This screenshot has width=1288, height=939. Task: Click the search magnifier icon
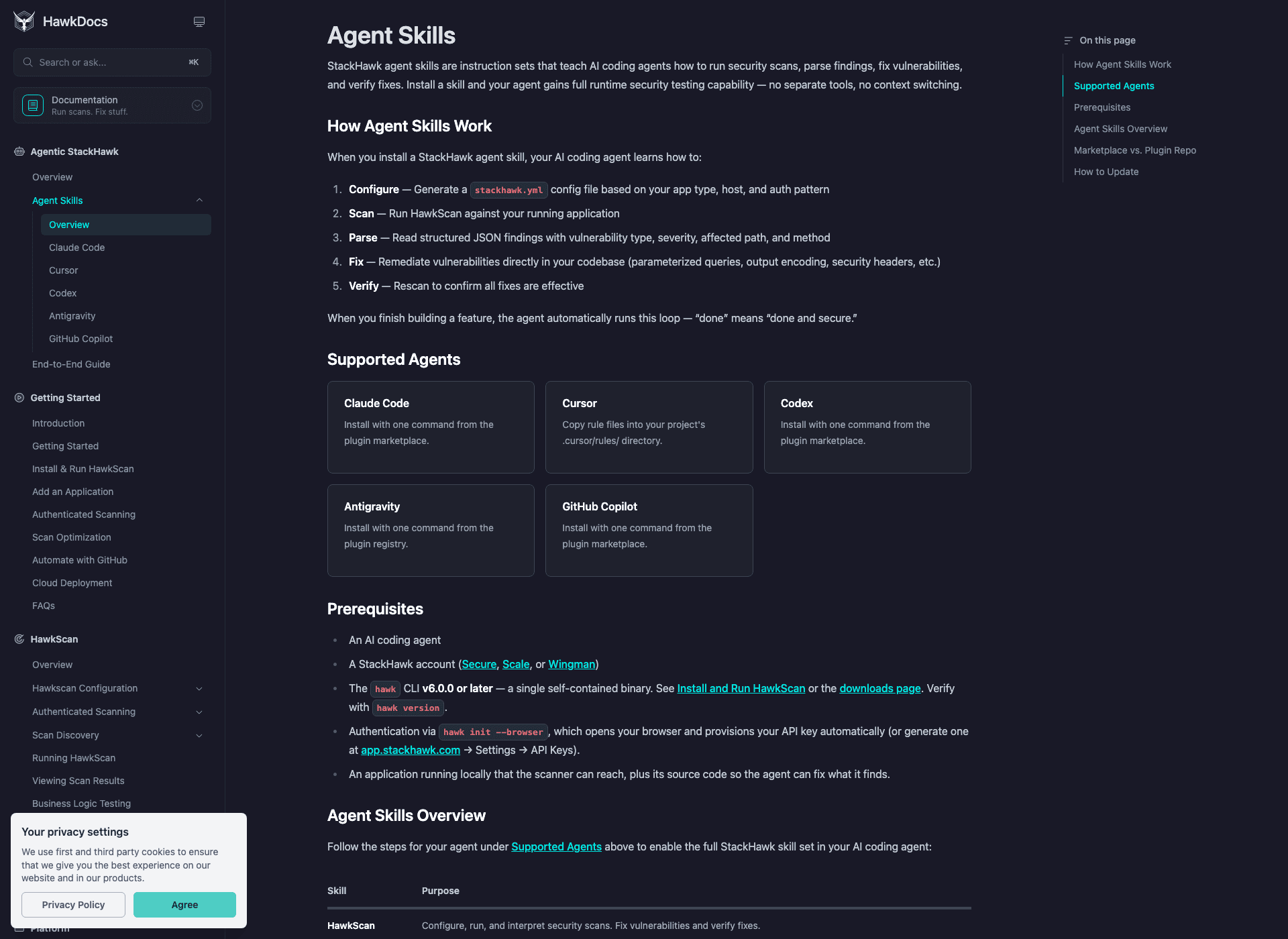click(28, 62)
